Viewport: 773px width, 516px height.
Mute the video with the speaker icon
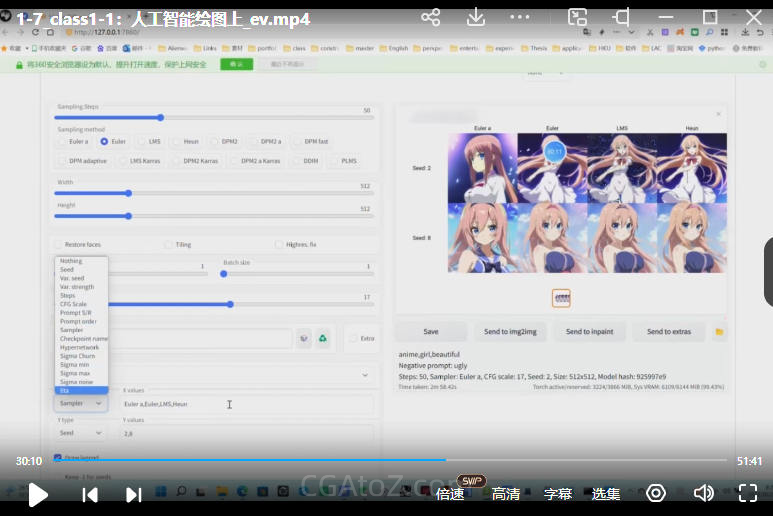click(704, 493)
